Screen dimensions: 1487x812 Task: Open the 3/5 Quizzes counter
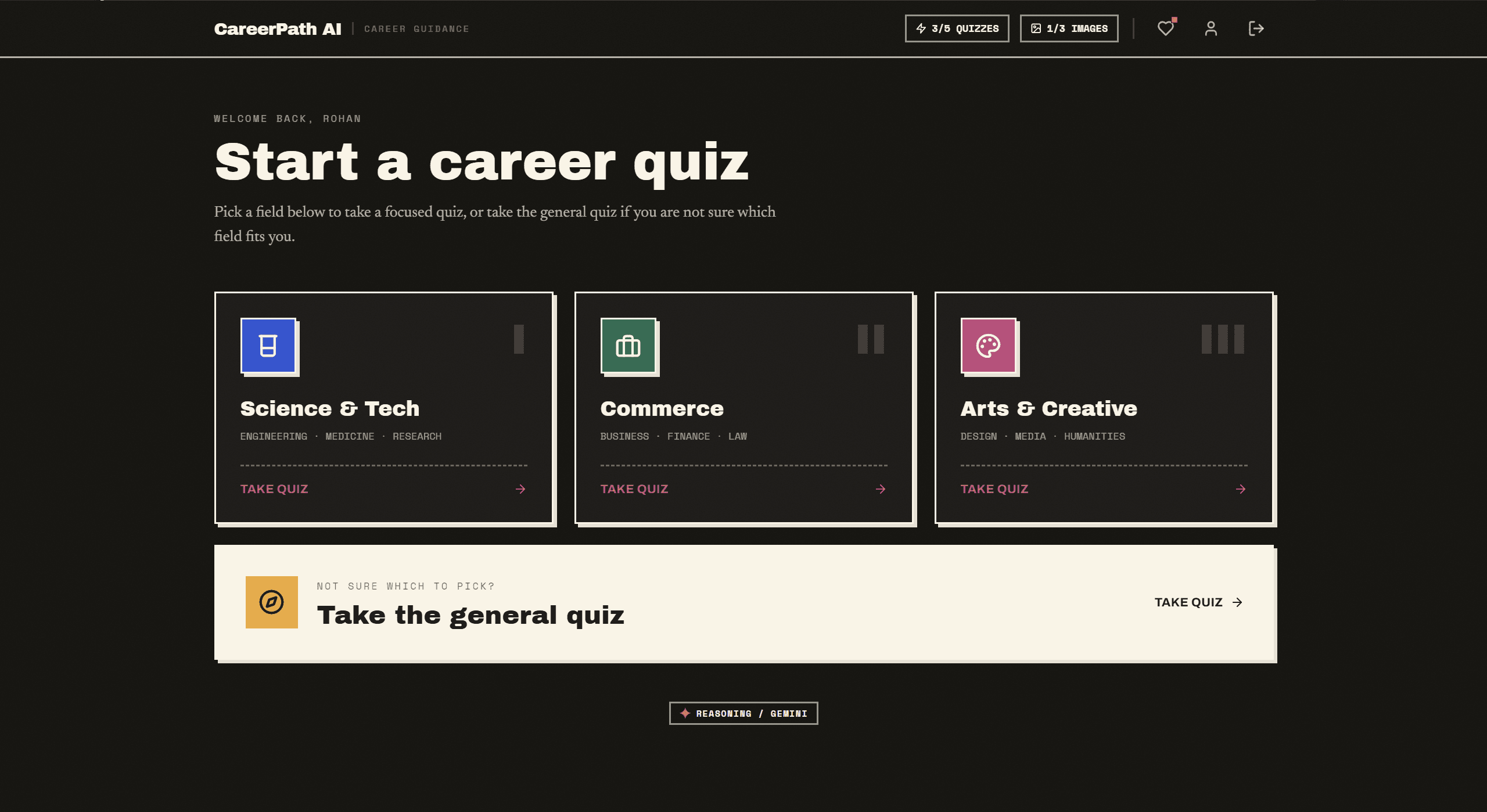(x=957, y=28)
